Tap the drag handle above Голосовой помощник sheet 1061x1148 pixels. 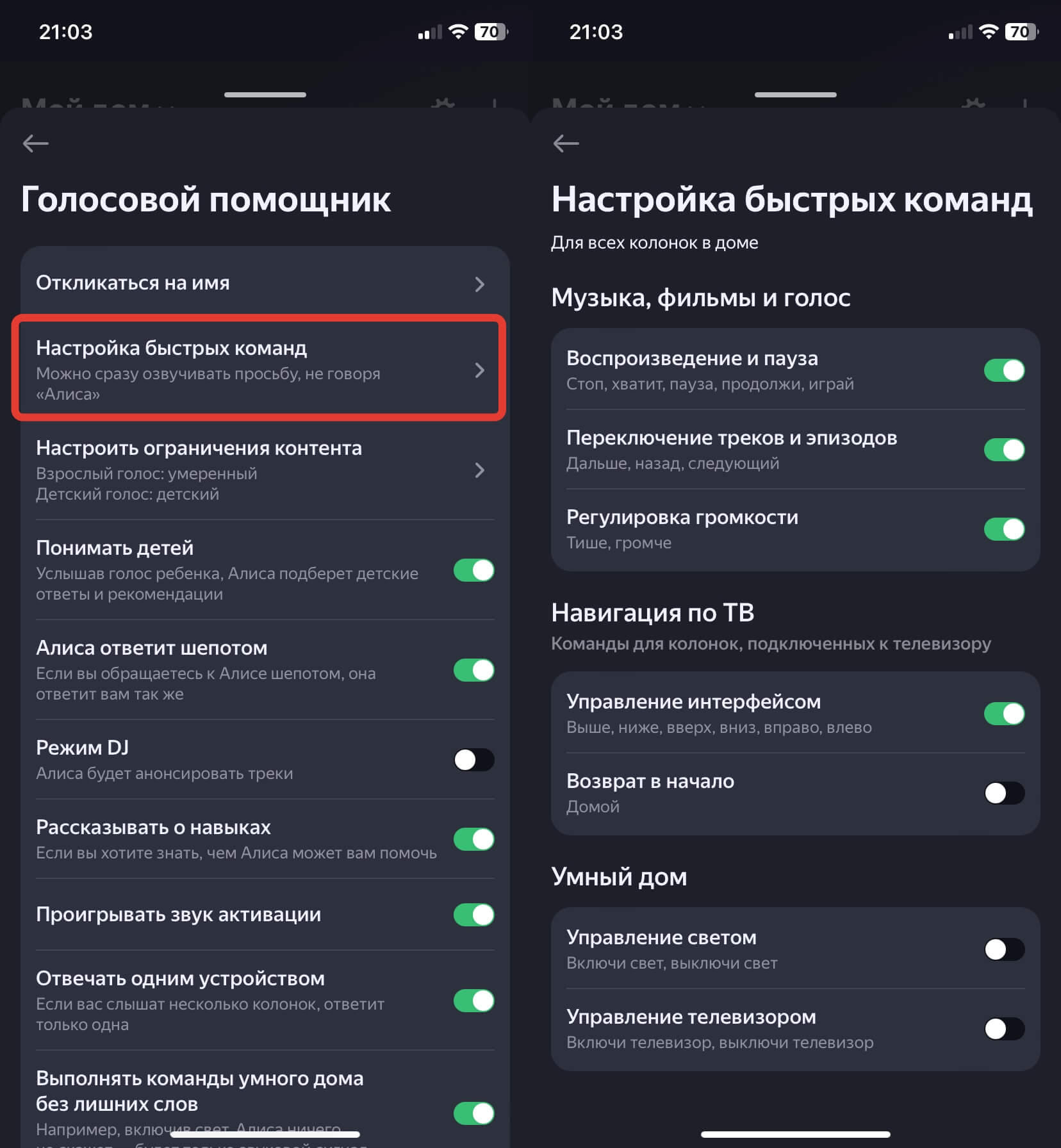[x=265, y=95]
